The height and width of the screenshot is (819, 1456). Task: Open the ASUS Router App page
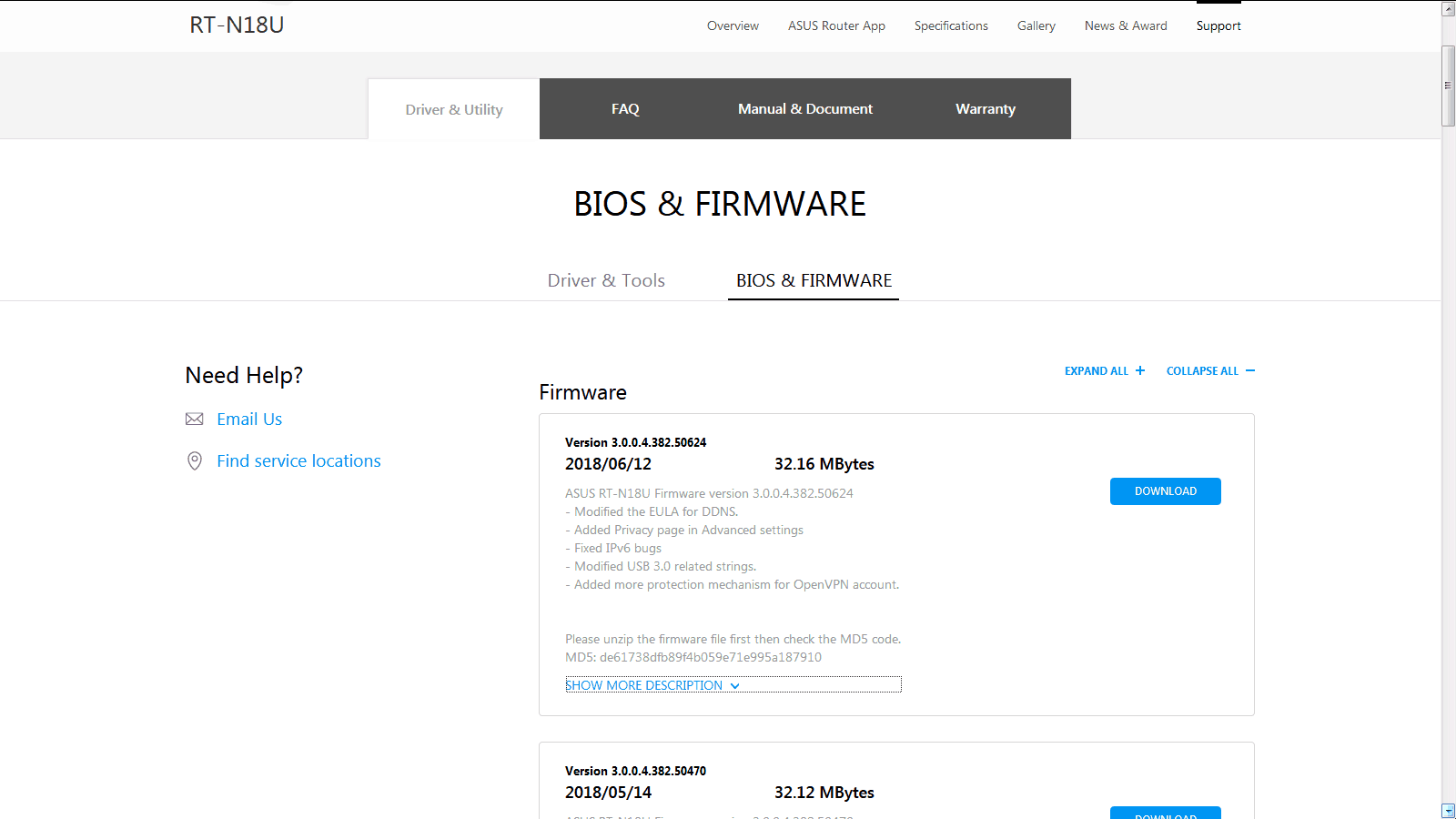point(836,25)
